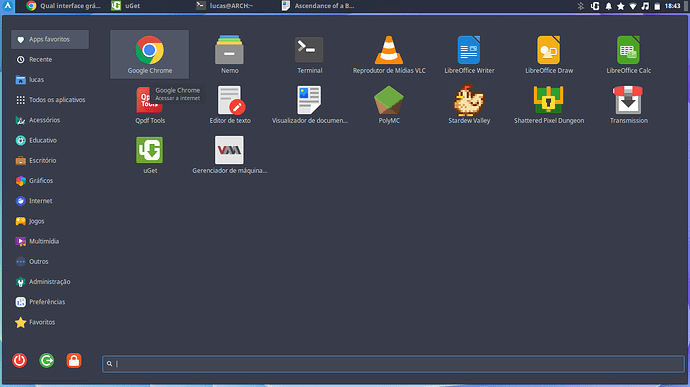Open Gerenciador de máquinas virtuais

[x=229, y=155]
